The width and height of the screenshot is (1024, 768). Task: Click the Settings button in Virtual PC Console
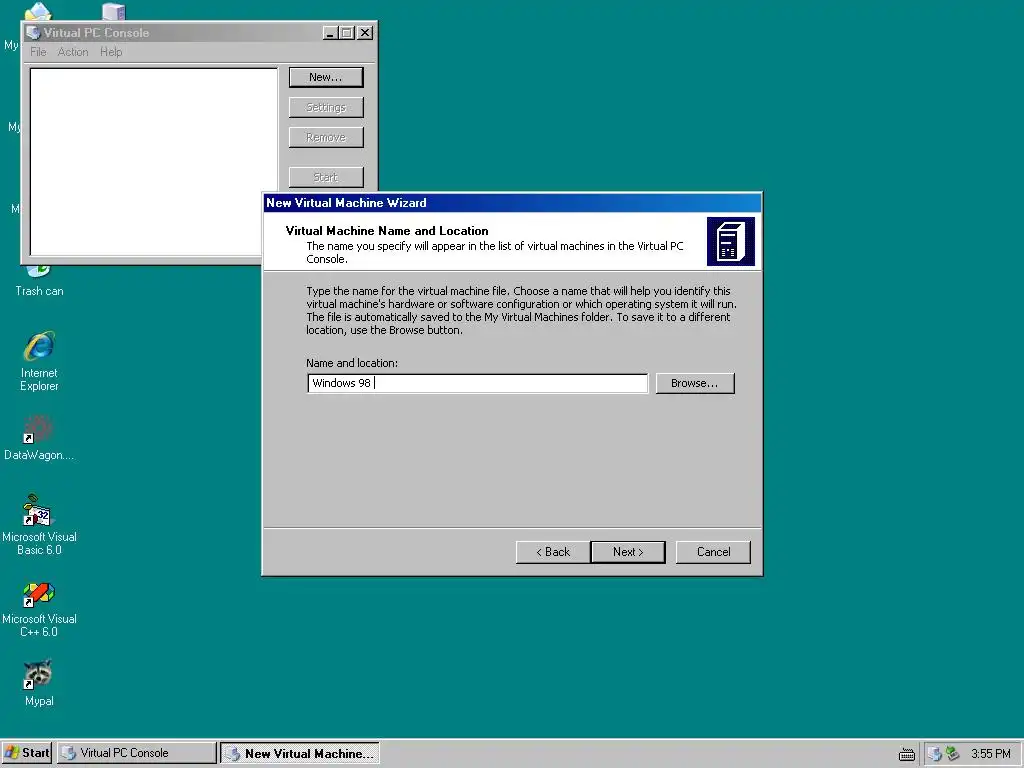[x=326, y=107]
